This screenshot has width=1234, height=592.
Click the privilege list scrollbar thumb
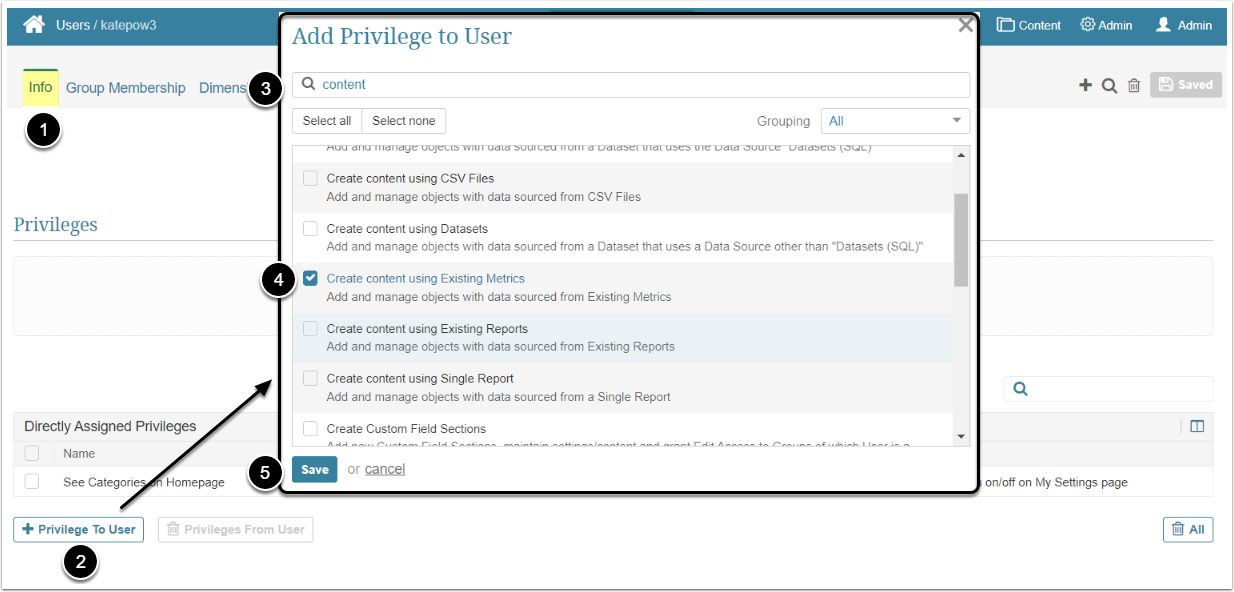coord(962,240)
